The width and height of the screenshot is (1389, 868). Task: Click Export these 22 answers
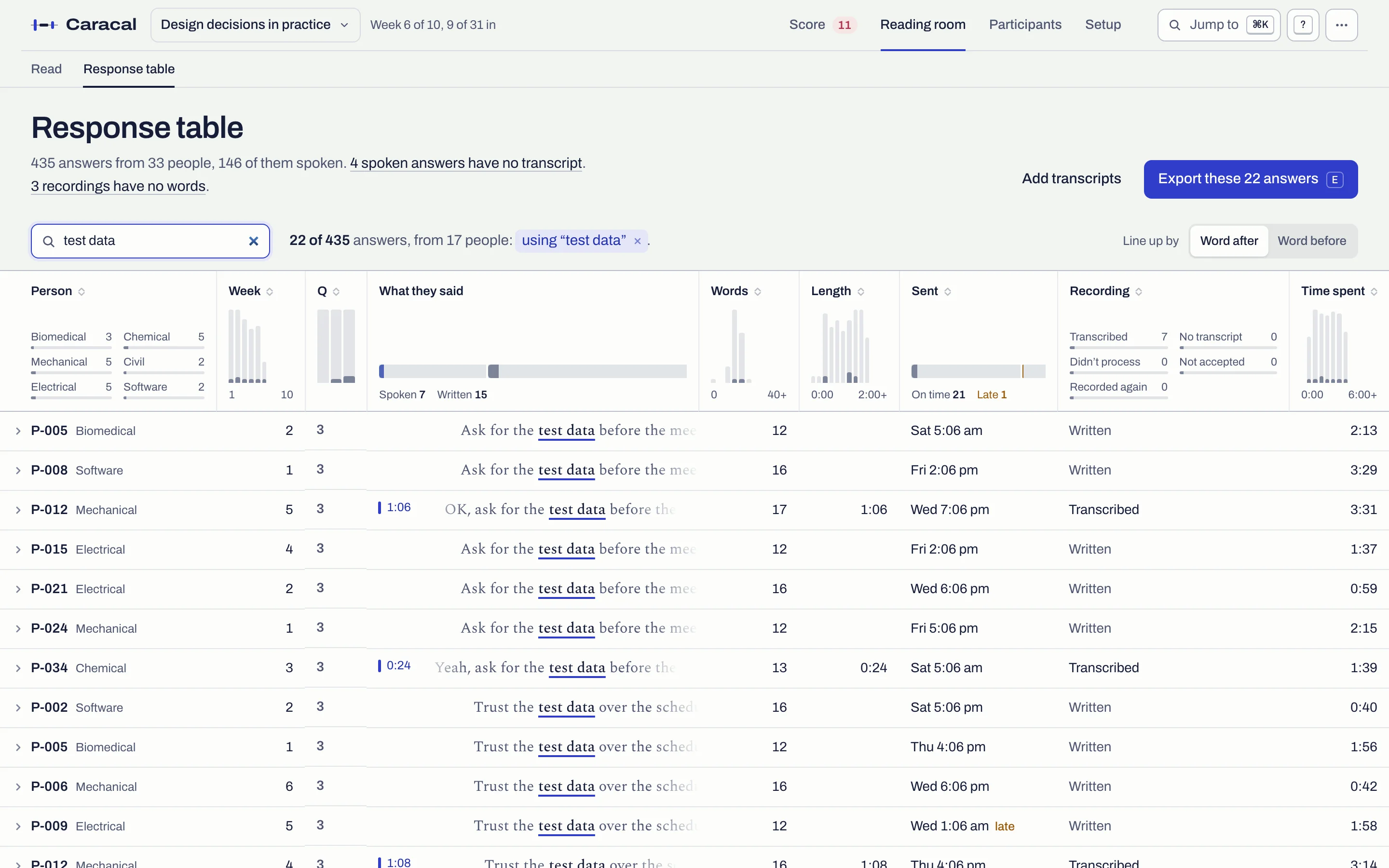click(x=1250, y=179)
